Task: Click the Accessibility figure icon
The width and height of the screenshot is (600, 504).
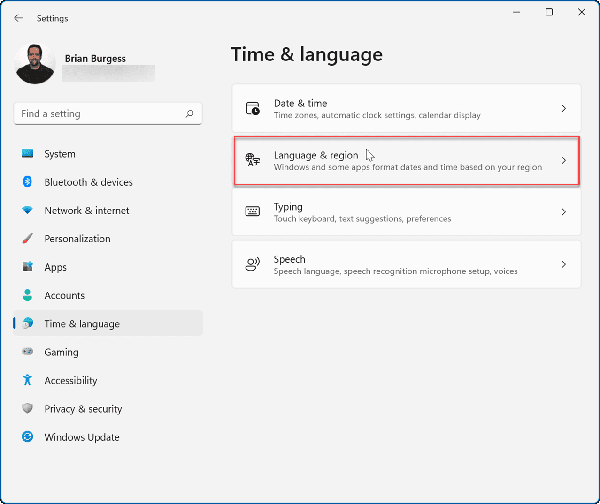Action: tap(28, 380)
